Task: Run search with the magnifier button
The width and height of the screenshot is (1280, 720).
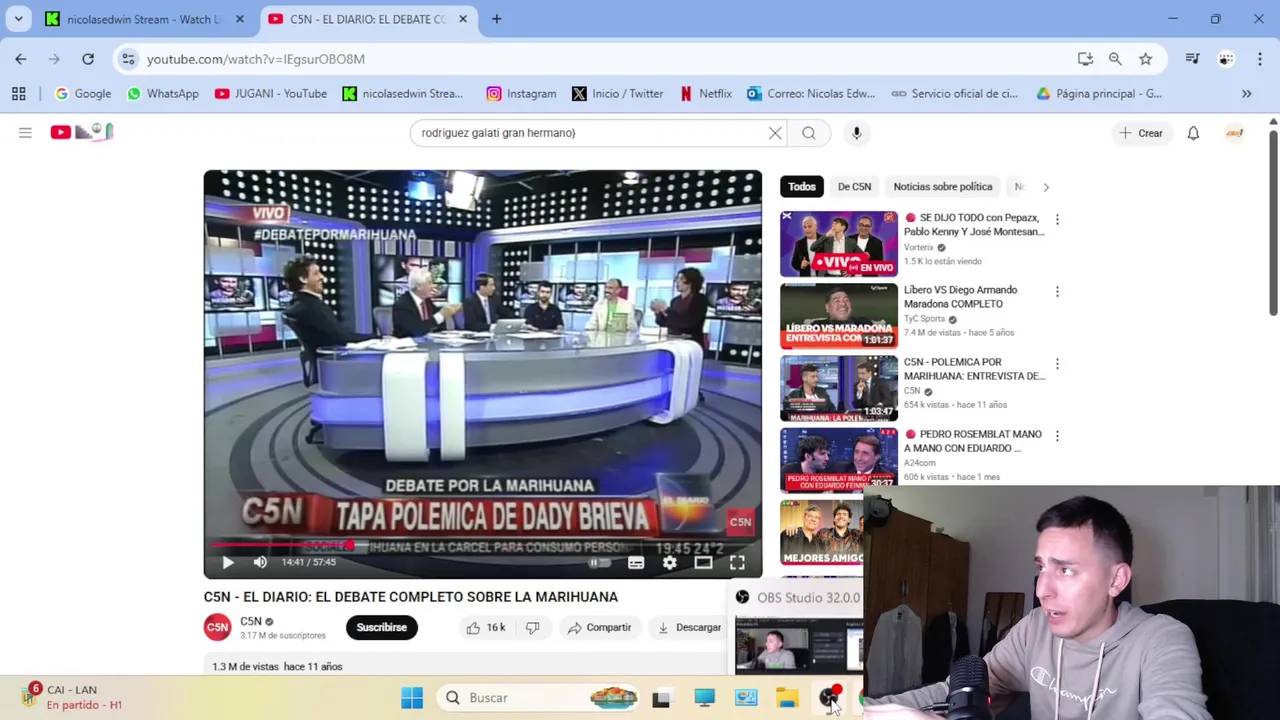Action: point(809,132)
